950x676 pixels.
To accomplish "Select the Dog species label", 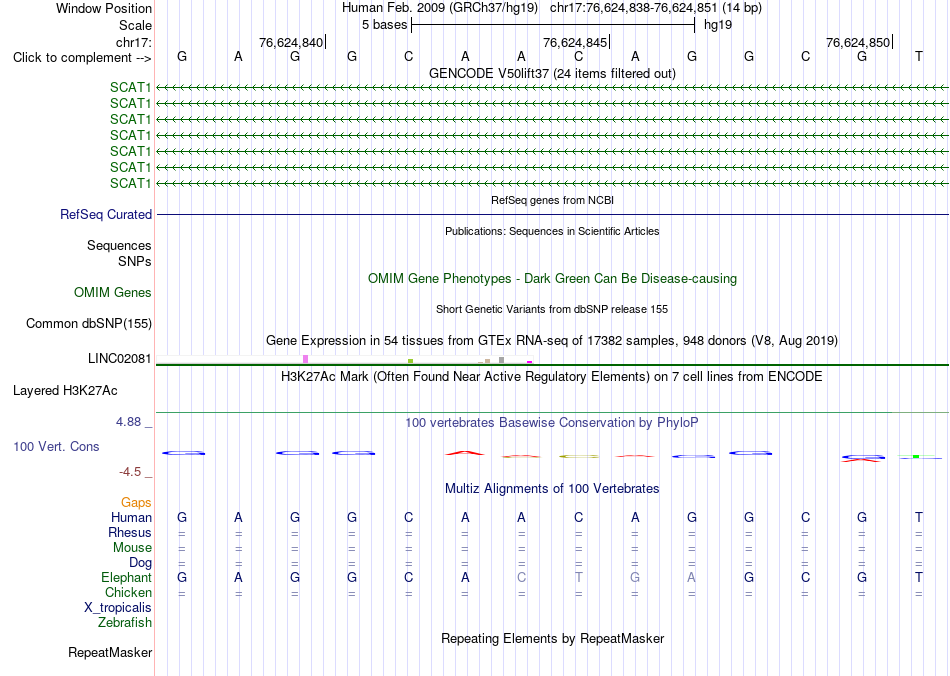I will (140, 563).
